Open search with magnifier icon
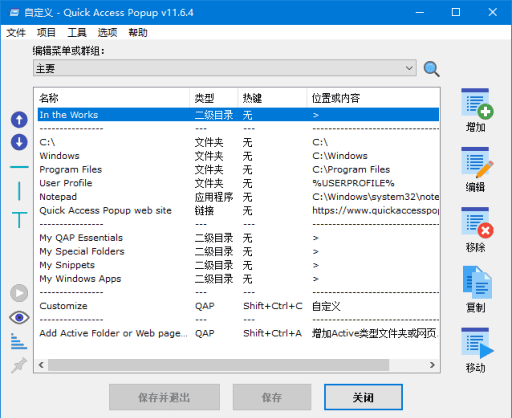This screenshot has width=512, height=418. coord(431,69)
